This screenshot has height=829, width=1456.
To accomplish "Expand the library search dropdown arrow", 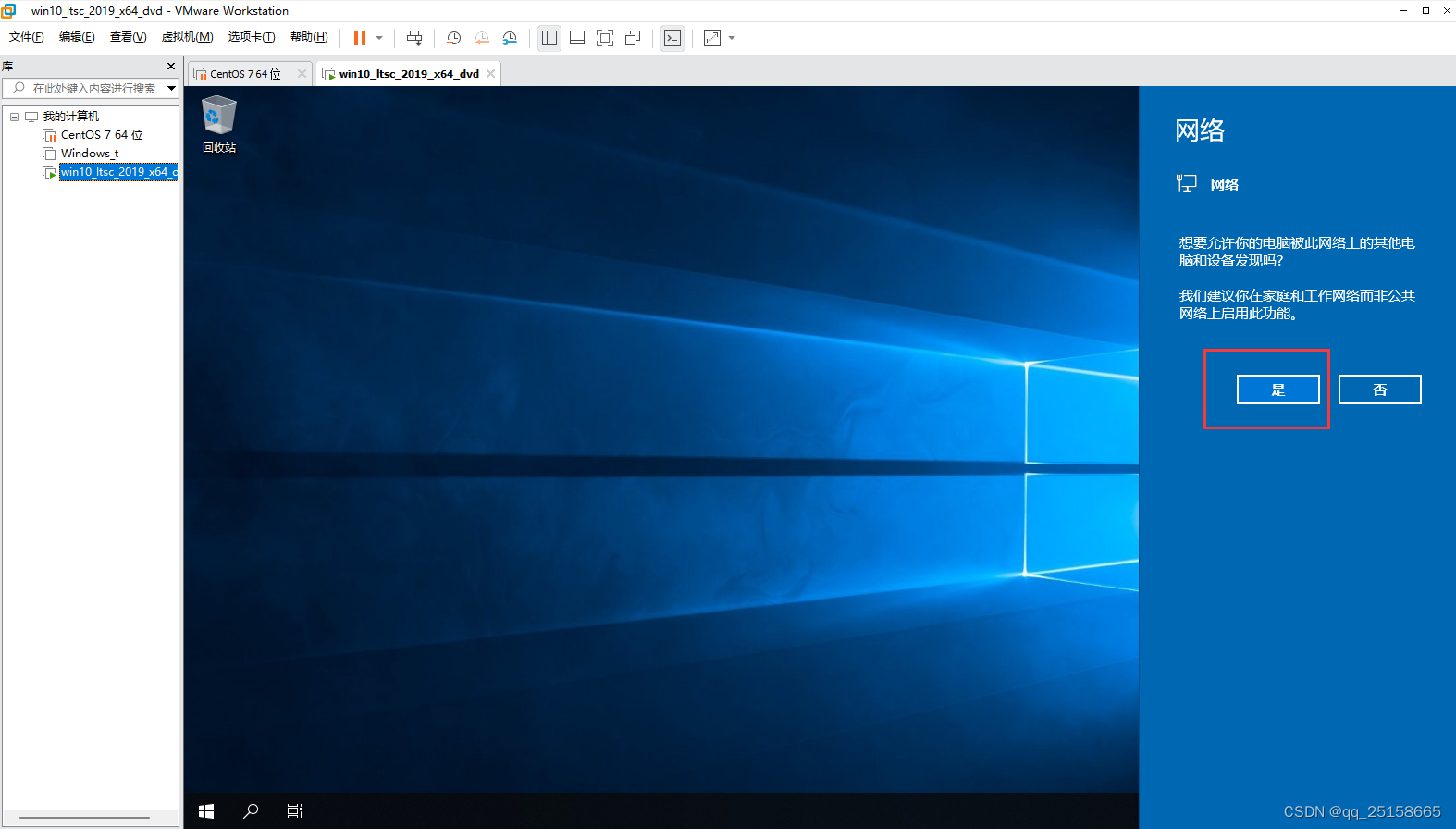I will (x=171, y=88).
